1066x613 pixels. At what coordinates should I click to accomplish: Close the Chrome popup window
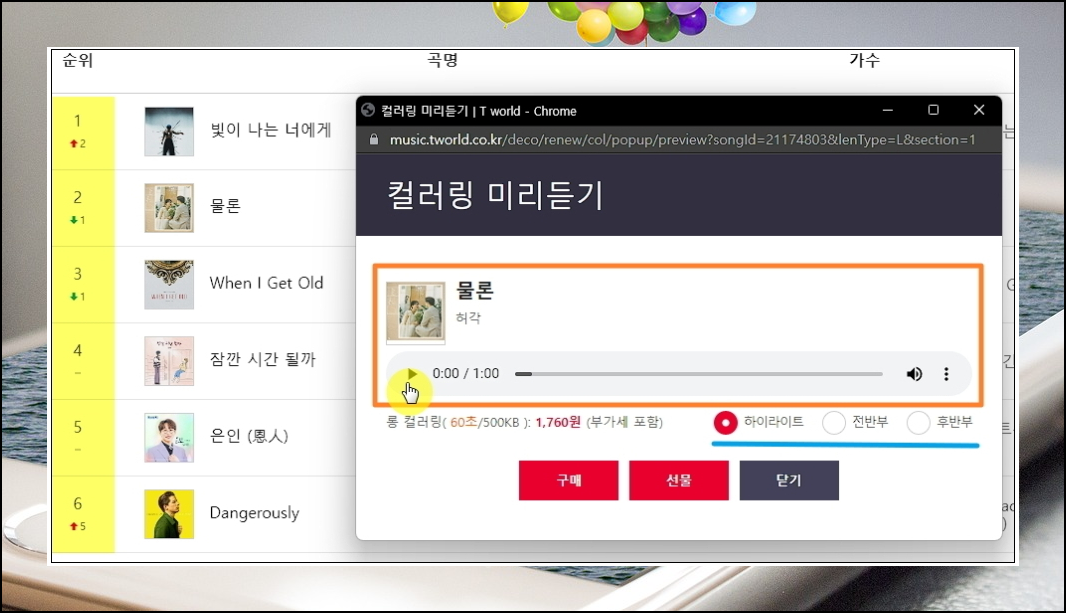click(x=978, y=110)
